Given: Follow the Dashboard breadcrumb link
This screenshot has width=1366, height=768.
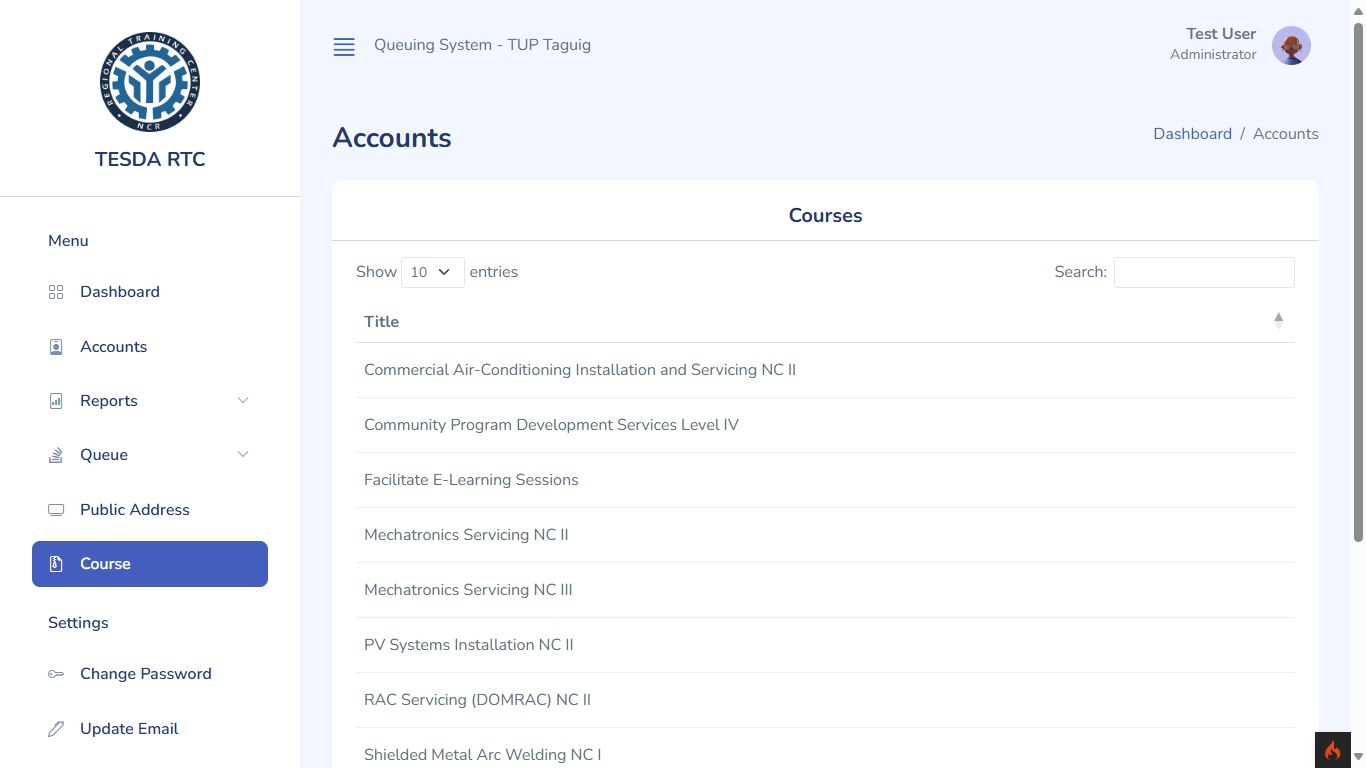Looking at the screenshot, I should point(1192,134).
